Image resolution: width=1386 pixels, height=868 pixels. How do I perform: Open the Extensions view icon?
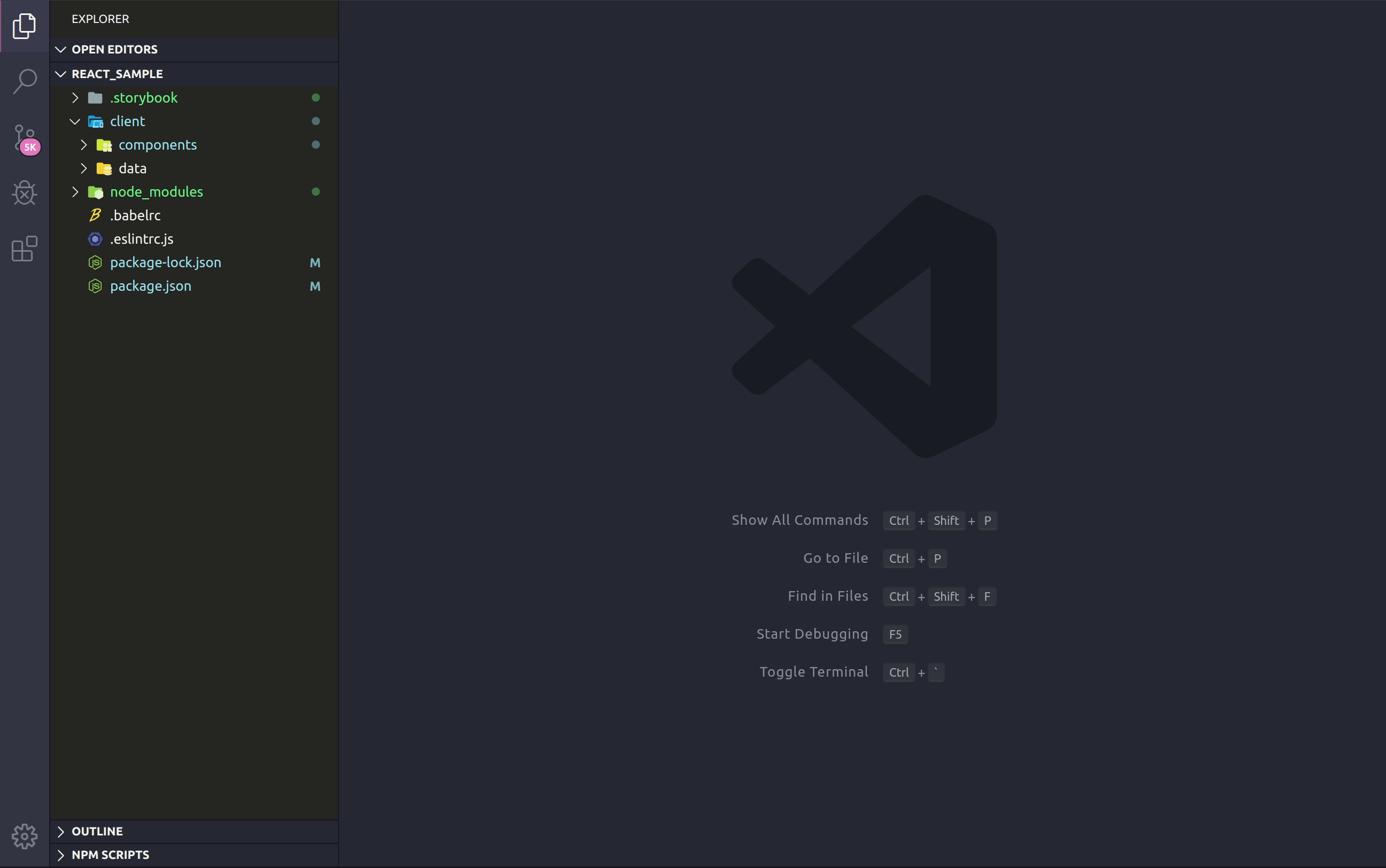(x=24, y=249)
